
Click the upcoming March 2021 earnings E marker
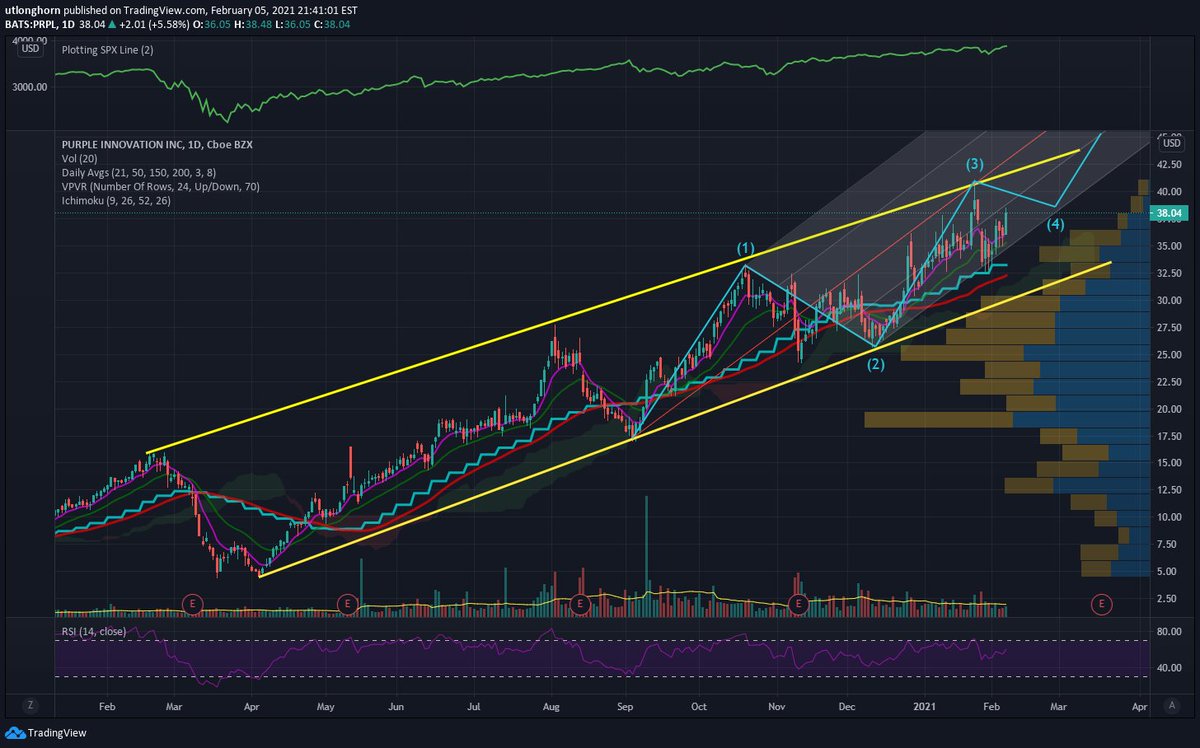1101,603
